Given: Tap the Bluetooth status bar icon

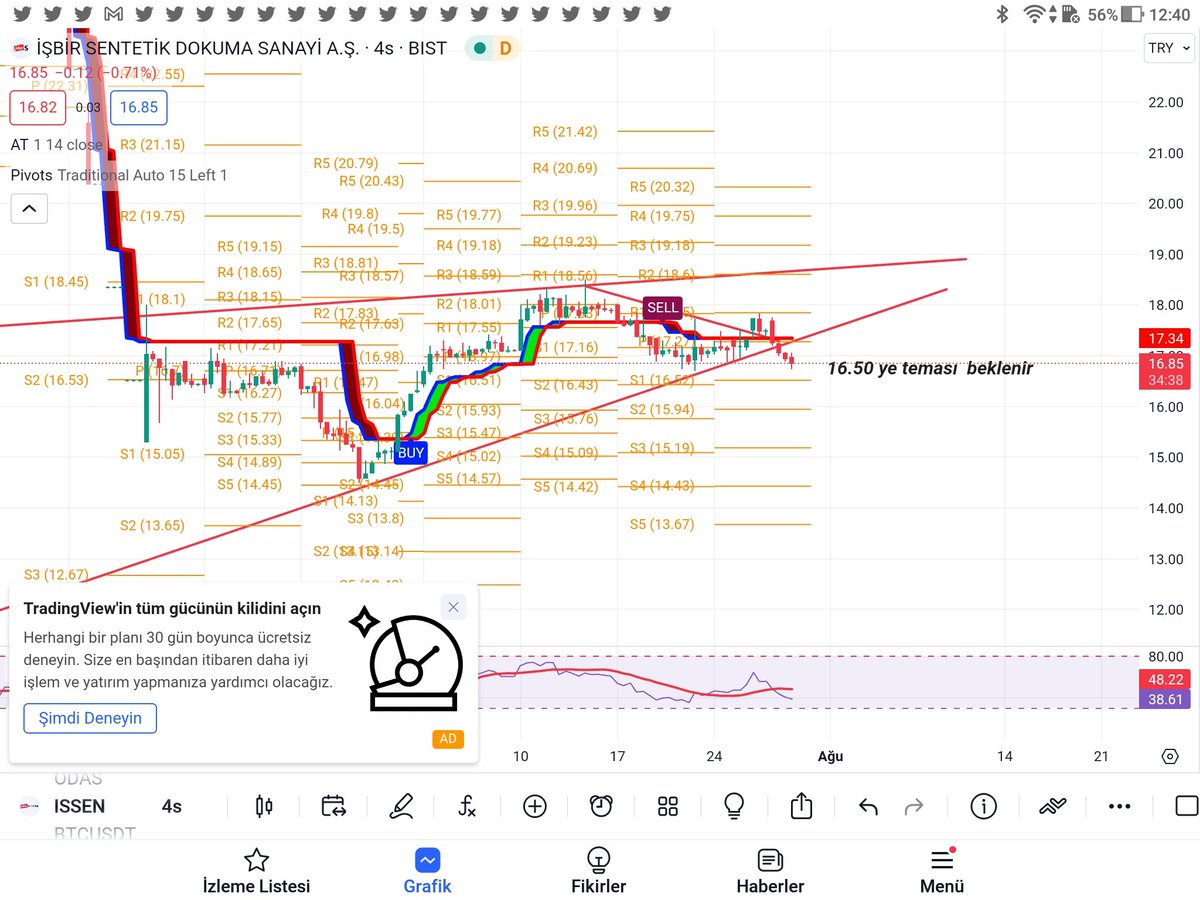Looking at the screenshot, I should (1002, 15).
